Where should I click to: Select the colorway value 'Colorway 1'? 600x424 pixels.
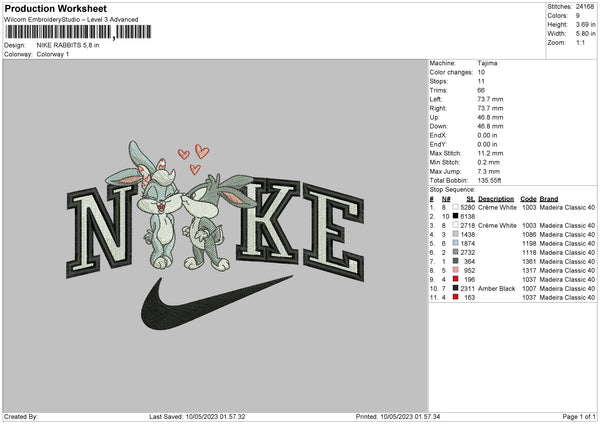[53, 54]
